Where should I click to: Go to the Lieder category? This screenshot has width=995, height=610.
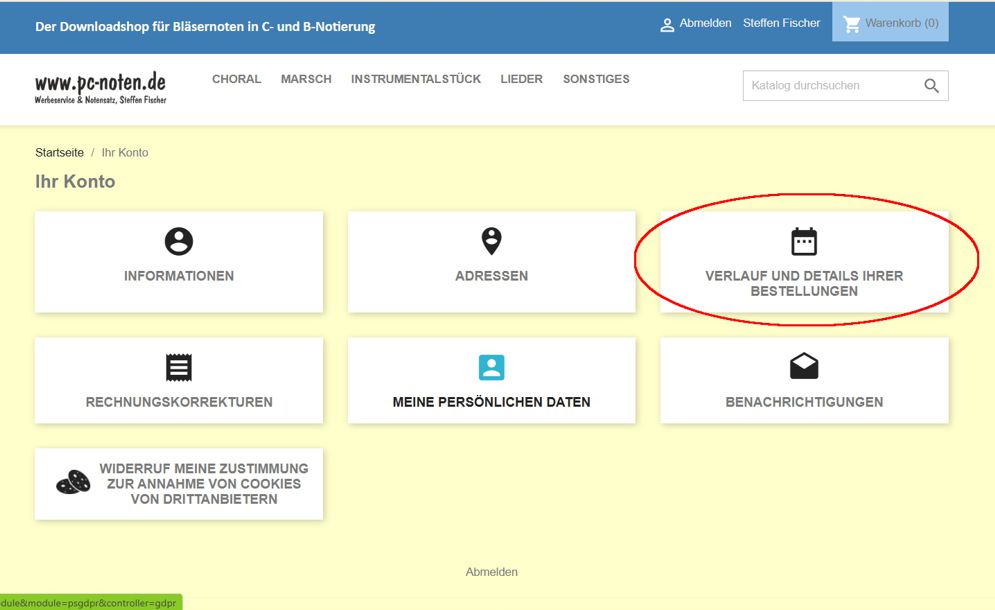tap(521, 79)
